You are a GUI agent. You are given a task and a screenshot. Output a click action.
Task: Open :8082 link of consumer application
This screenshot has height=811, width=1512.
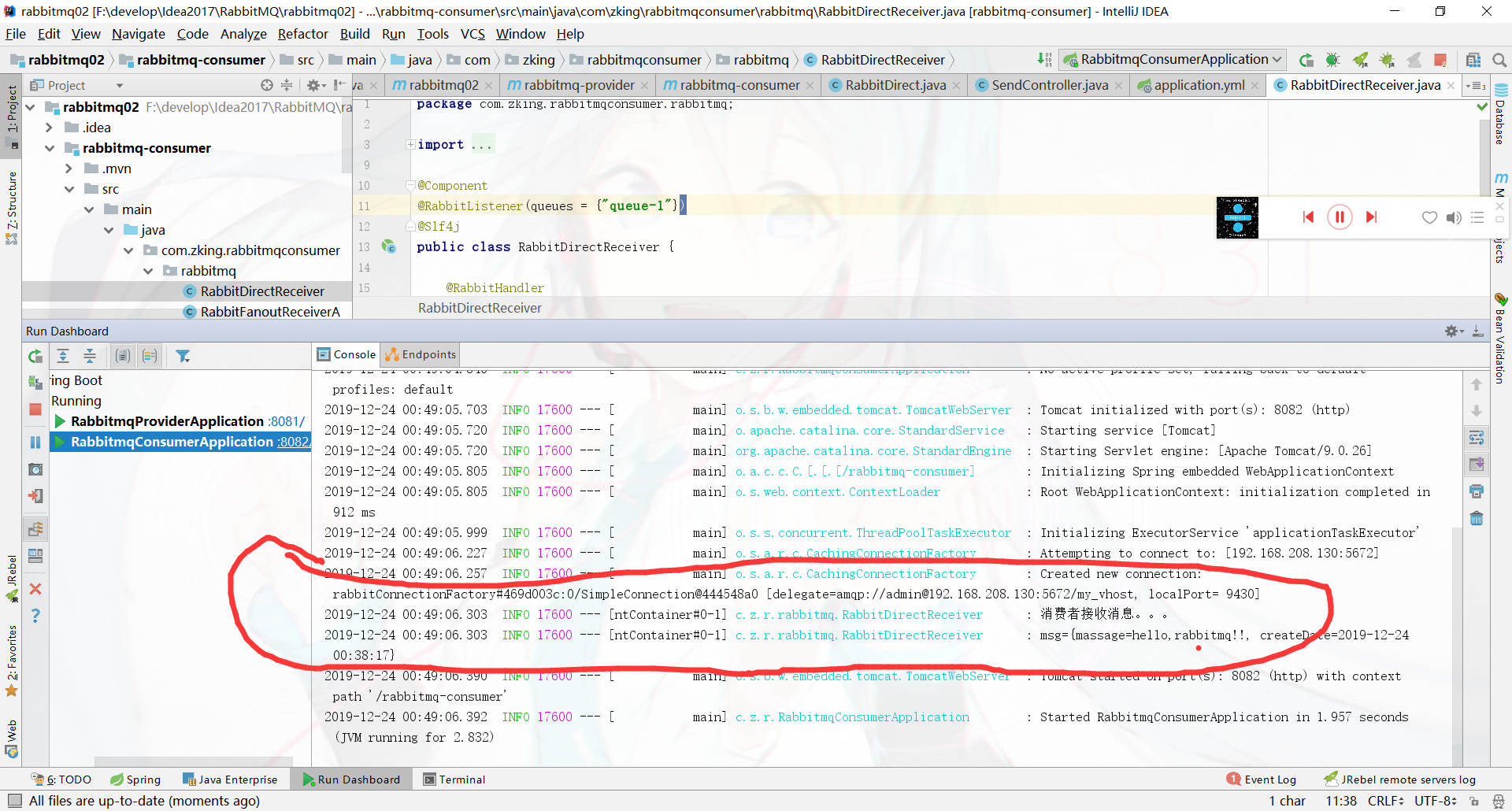click(x=293, y=442)
